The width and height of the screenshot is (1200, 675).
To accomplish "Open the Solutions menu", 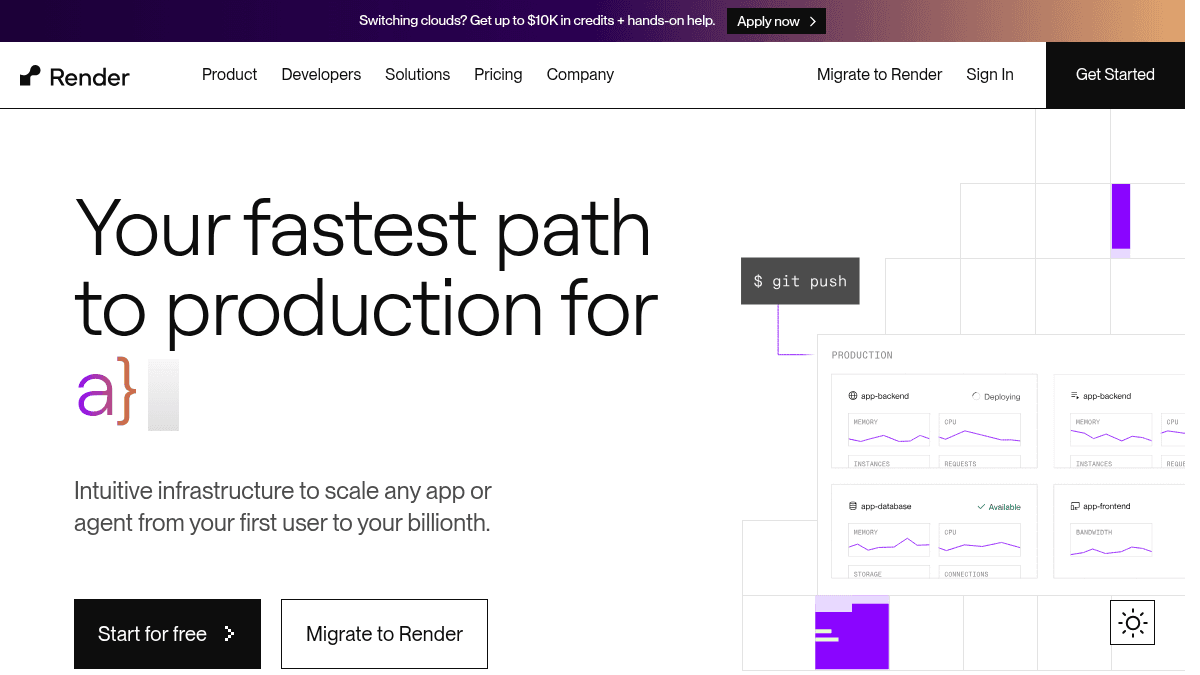I will coord(417,75).
